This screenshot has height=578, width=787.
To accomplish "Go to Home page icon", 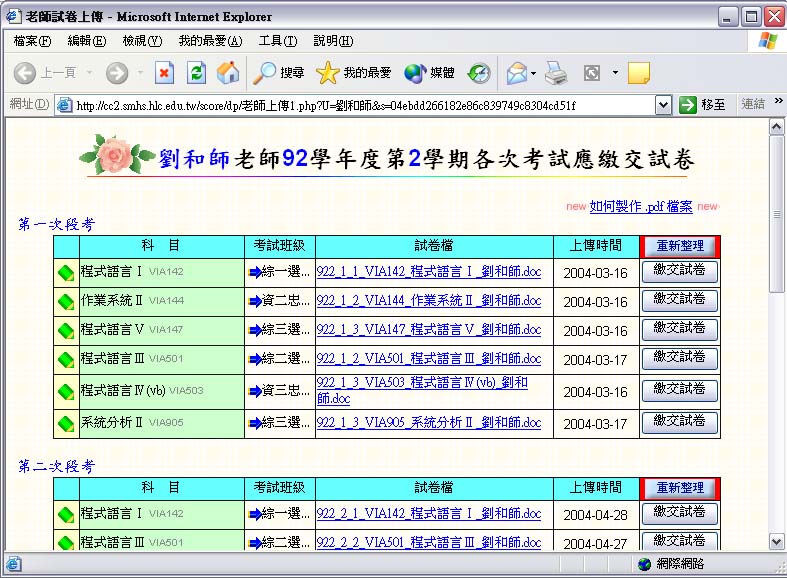I will 228,72.
